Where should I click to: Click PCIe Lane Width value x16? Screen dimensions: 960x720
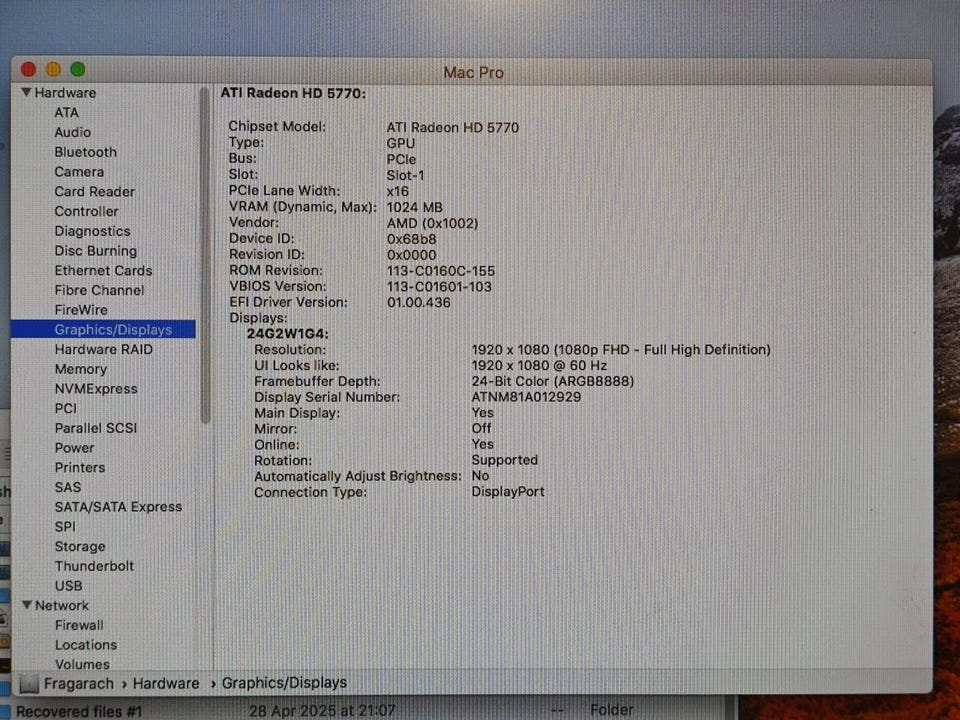click(397, 191)
